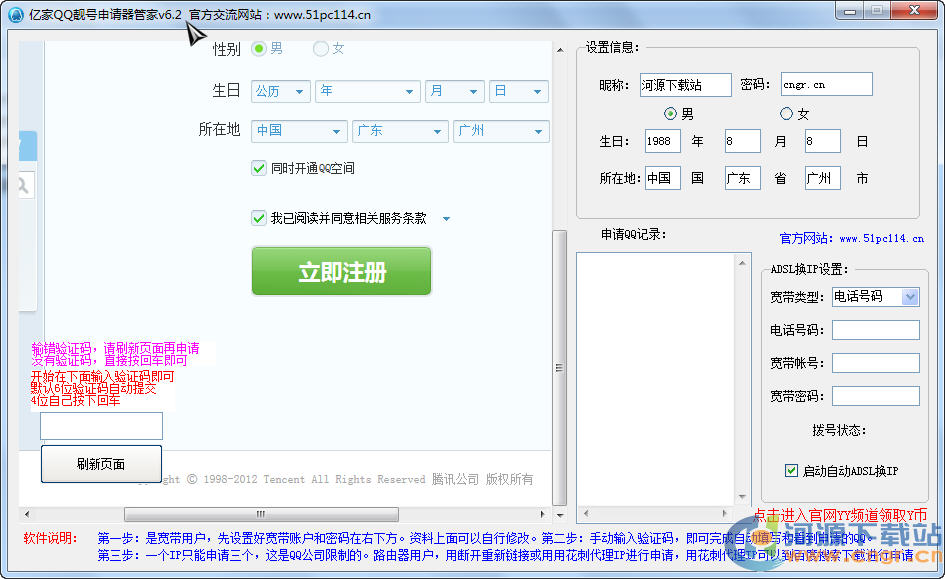Image resolution: width=945 pixels, height=579 pixels.
Task: Open the 官方网站 www.51pc114.cn link
Action: pos(851,239)
